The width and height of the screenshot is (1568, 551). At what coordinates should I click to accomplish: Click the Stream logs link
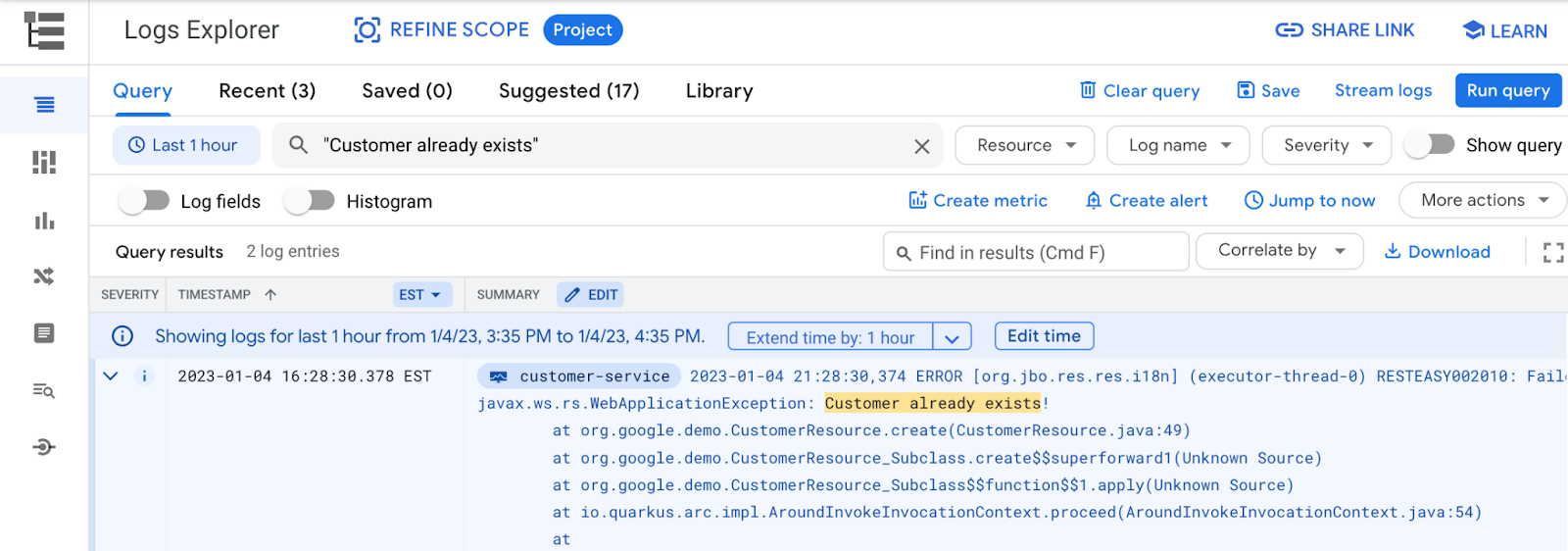click(1383, 90)
